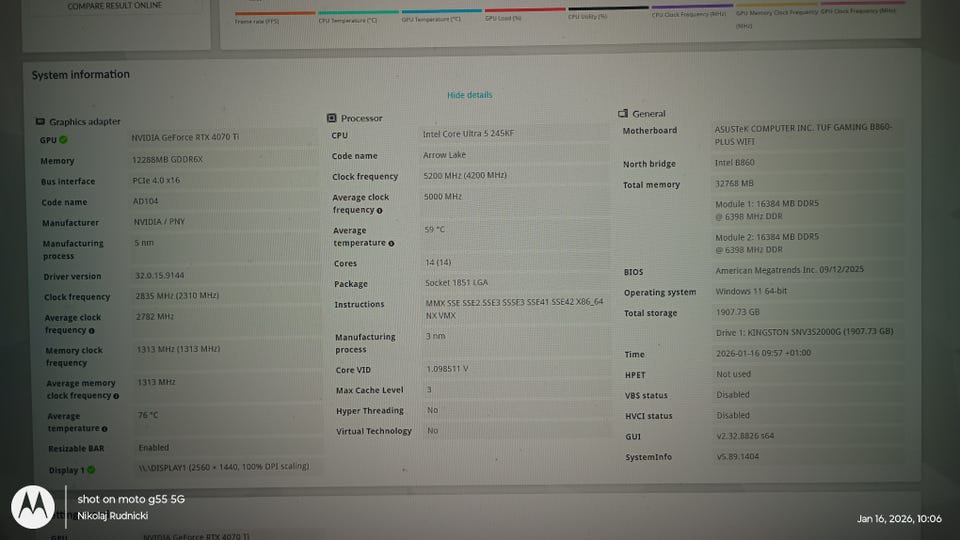Select the 12288MB GDDR6X memory value

(x=167, y=159)
